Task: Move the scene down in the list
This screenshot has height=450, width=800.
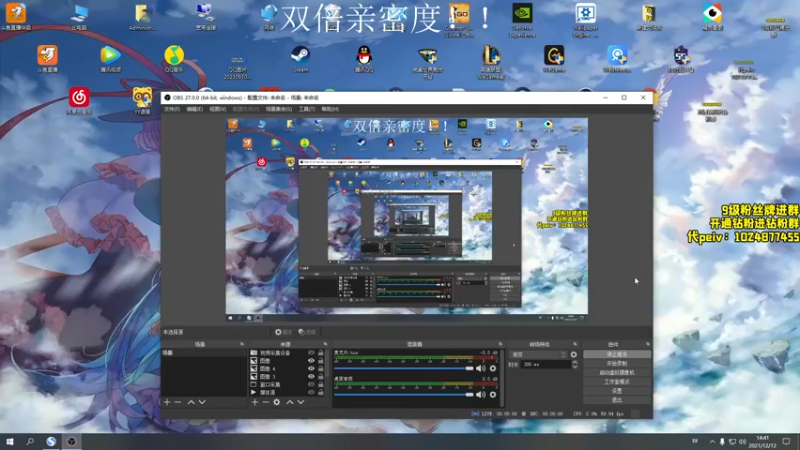Action: coord(202,402)
